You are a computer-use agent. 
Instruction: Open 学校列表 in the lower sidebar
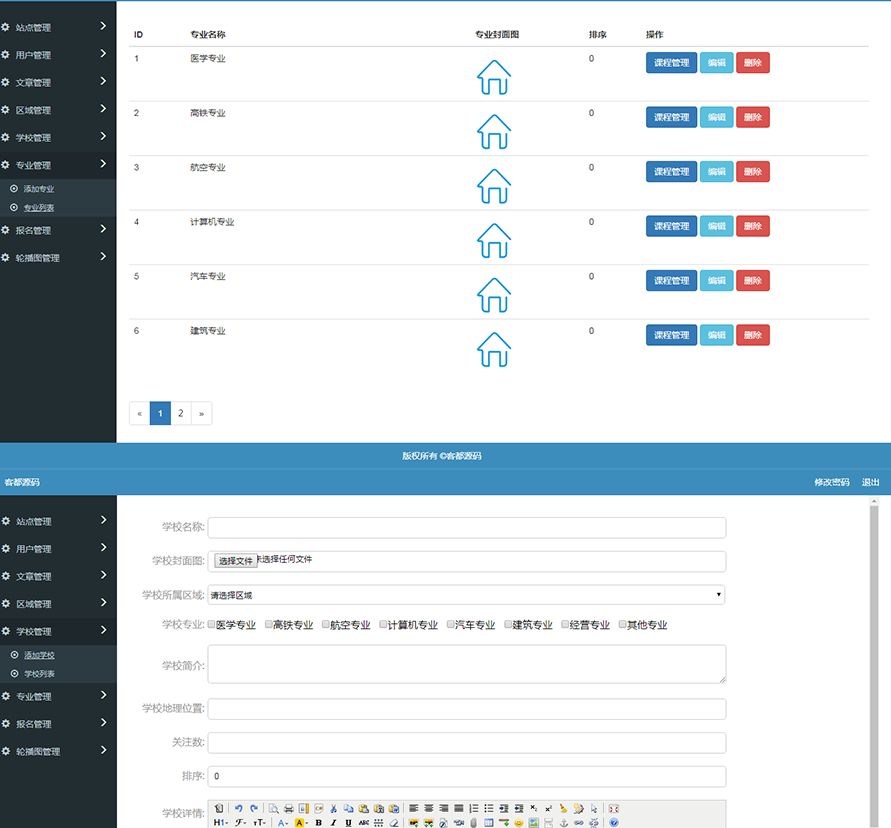39,674
